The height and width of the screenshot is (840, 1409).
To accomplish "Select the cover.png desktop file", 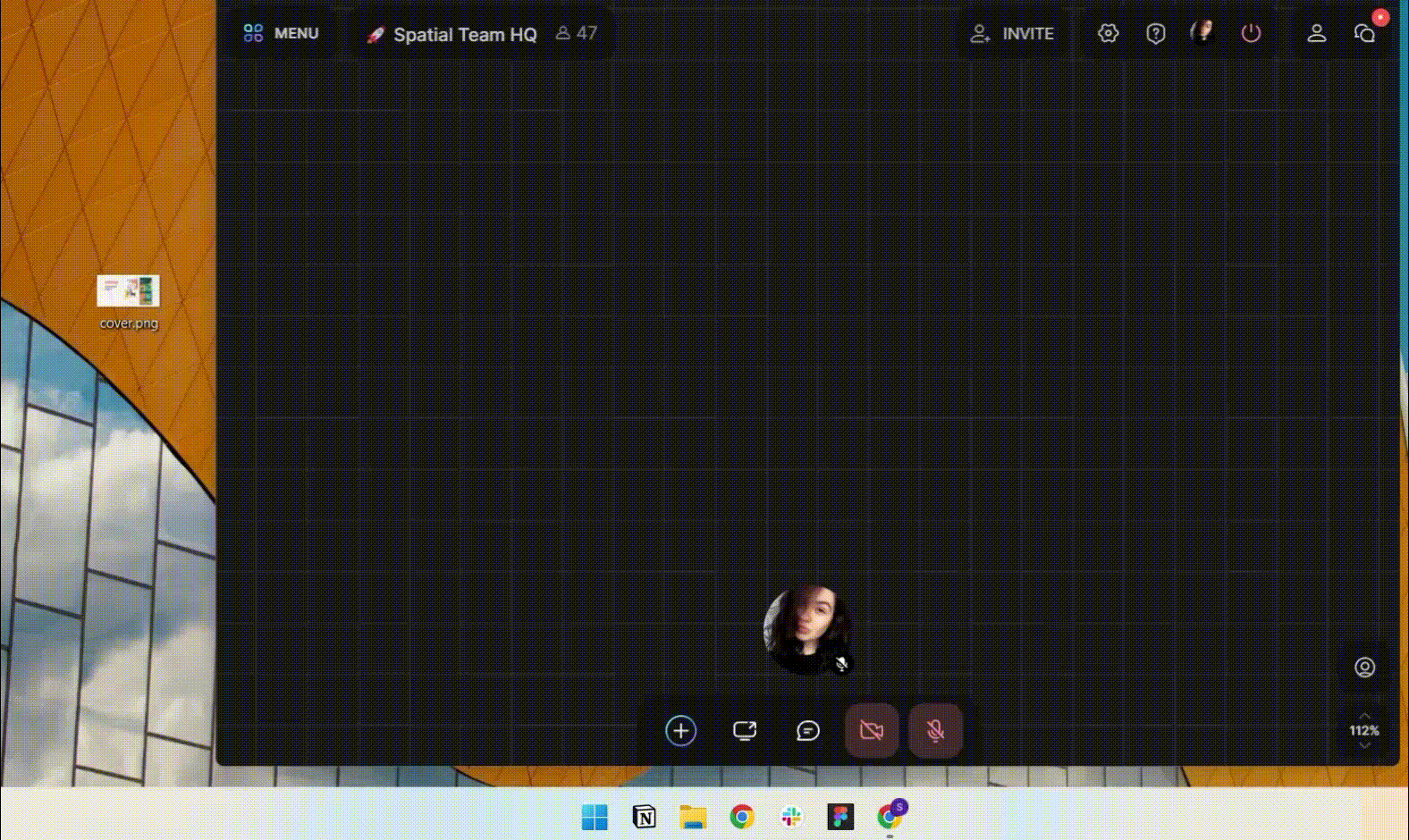I will 129,303.
